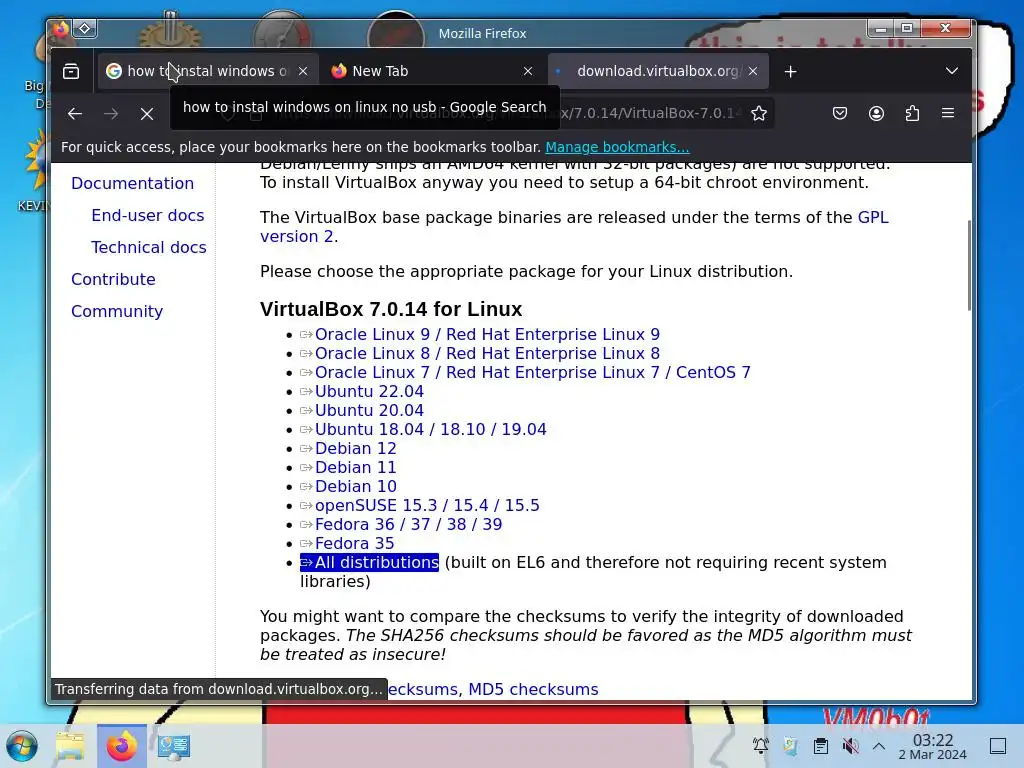Click the All distributions link
Viewport: 1024px width, 768px height.
(370, 562)
